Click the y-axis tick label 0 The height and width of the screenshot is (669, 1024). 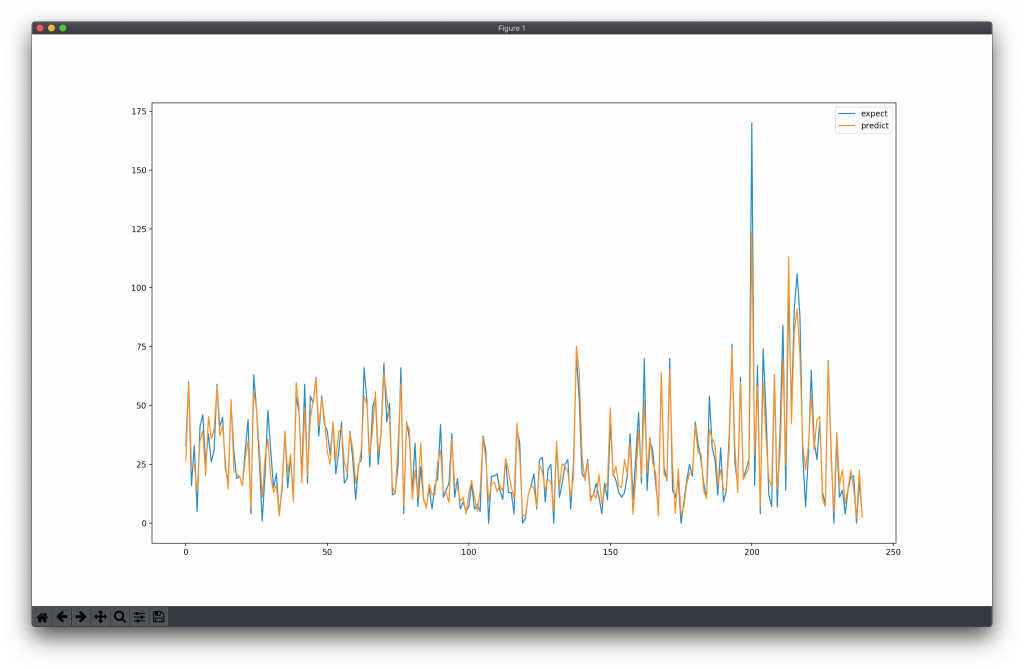[x=144, y=523]
